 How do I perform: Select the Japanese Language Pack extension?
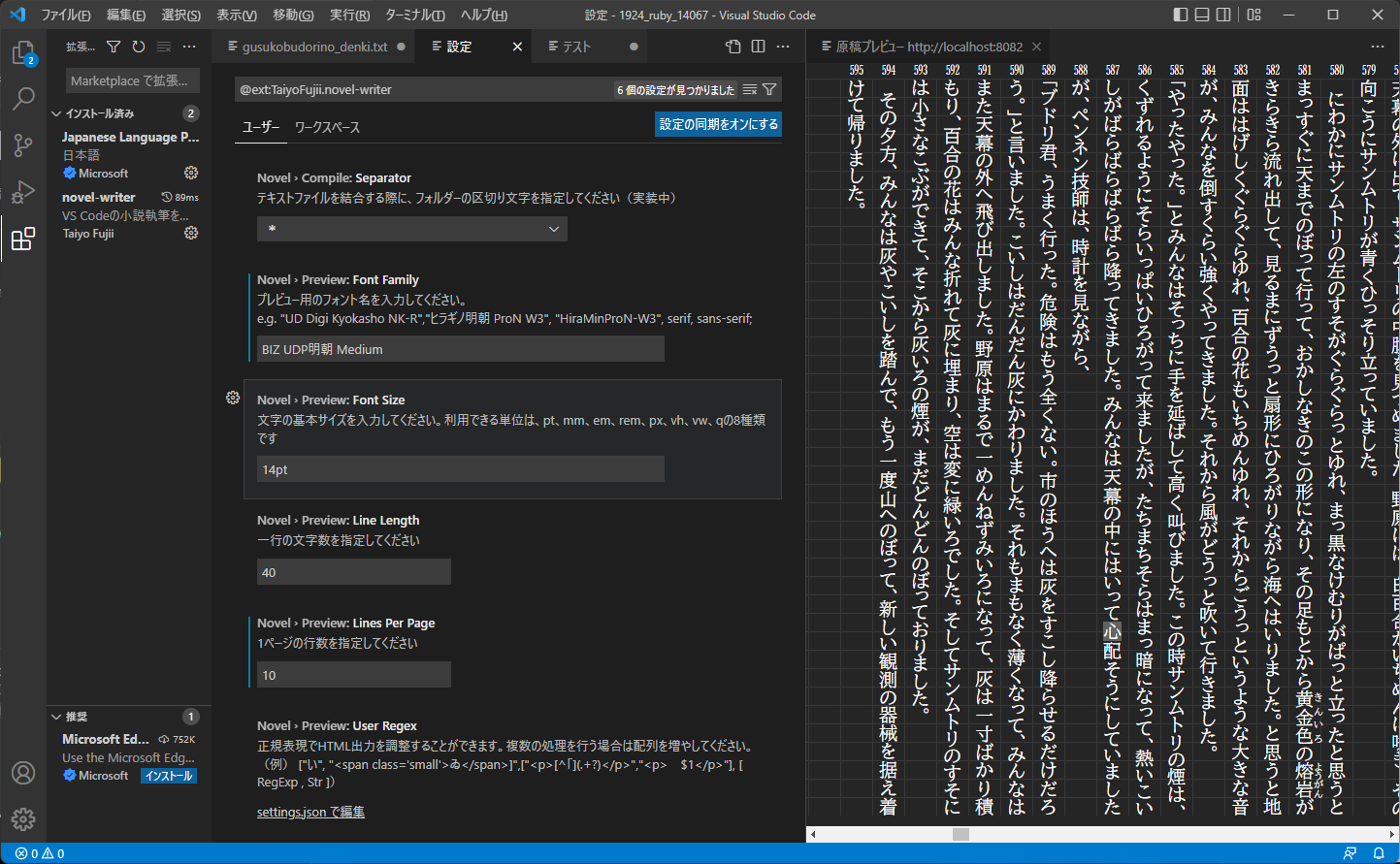click(x=130, y=155)
